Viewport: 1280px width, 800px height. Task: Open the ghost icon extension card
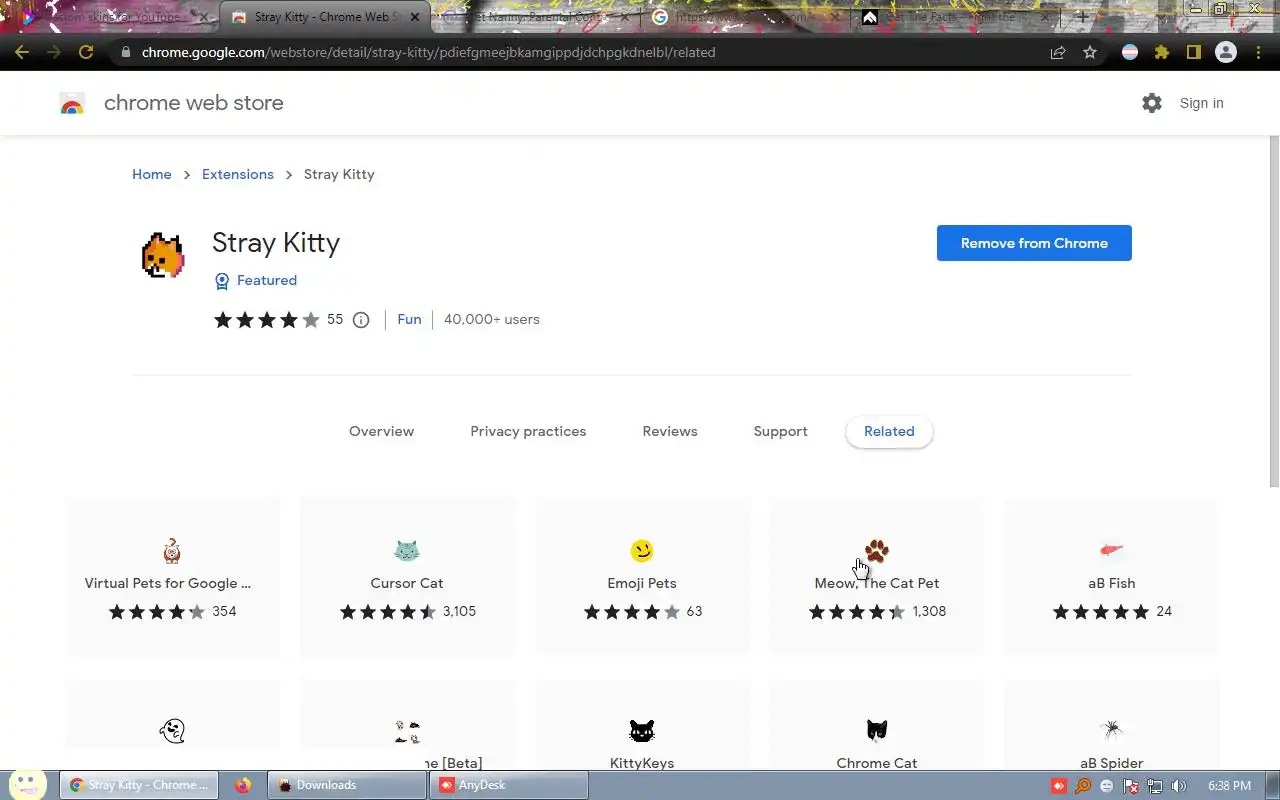(172, 730)
